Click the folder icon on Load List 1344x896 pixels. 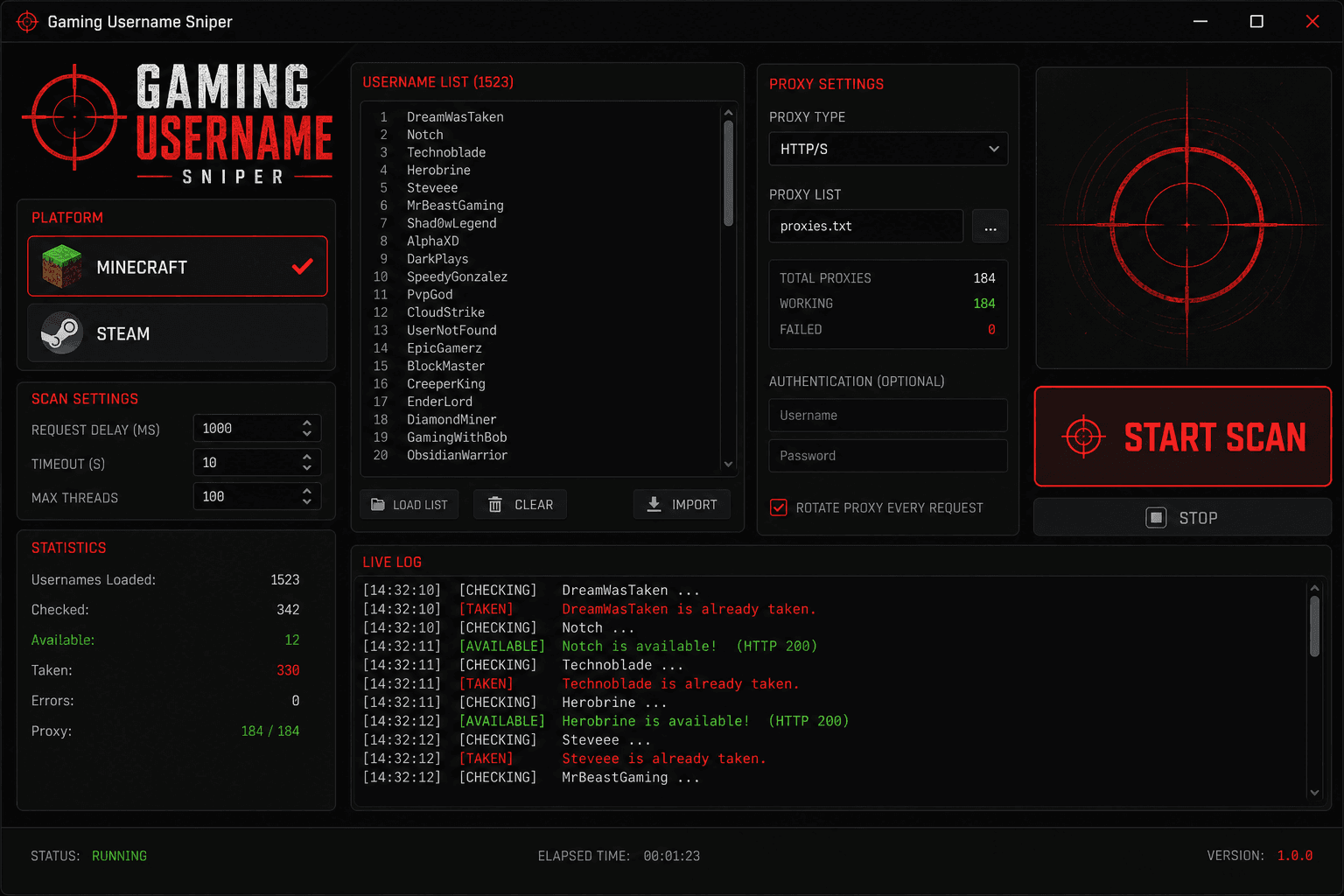point(378,505)
